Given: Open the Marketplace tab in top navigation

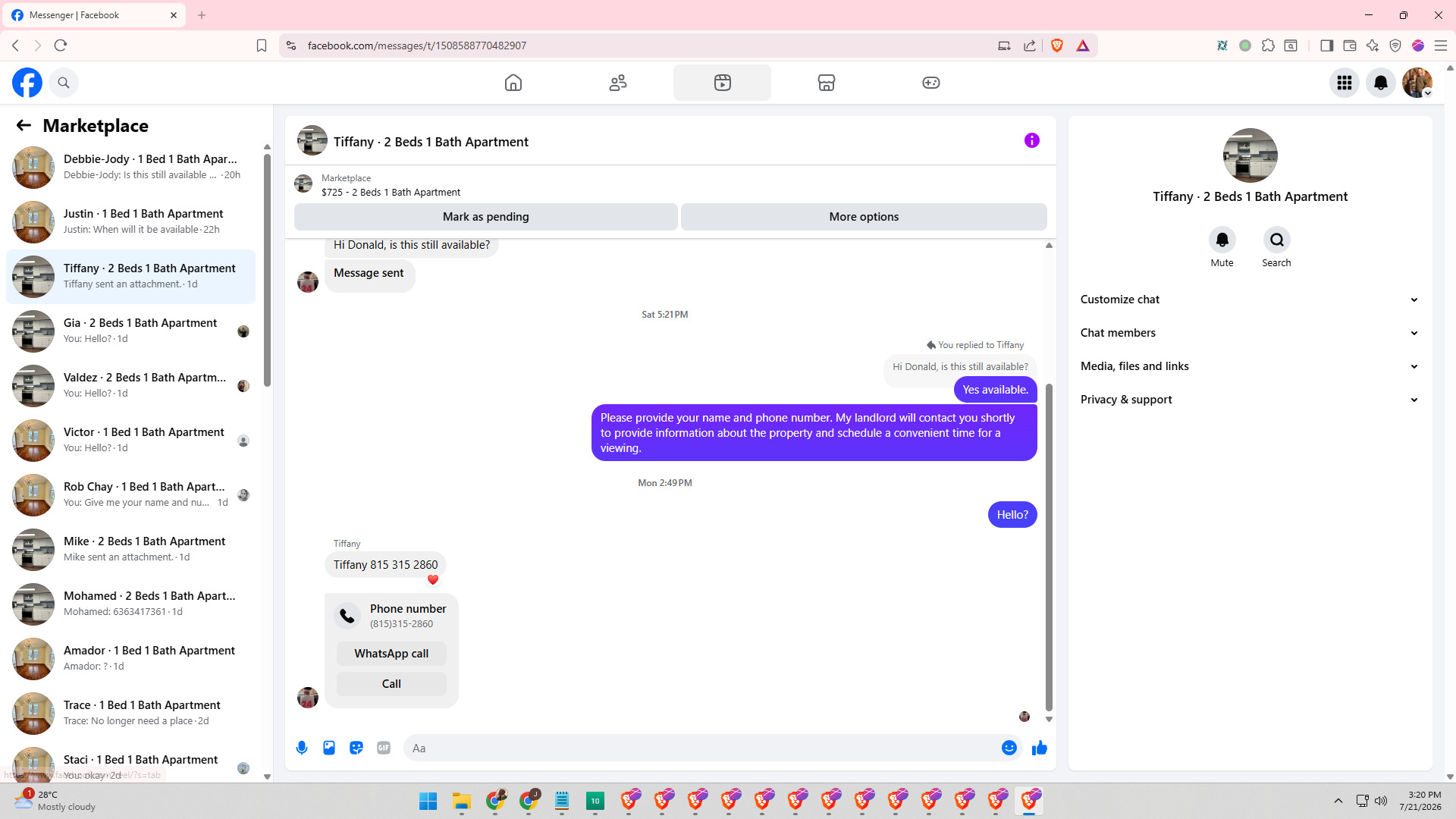Looking at the screenshot, I should (x=827, y=83).
